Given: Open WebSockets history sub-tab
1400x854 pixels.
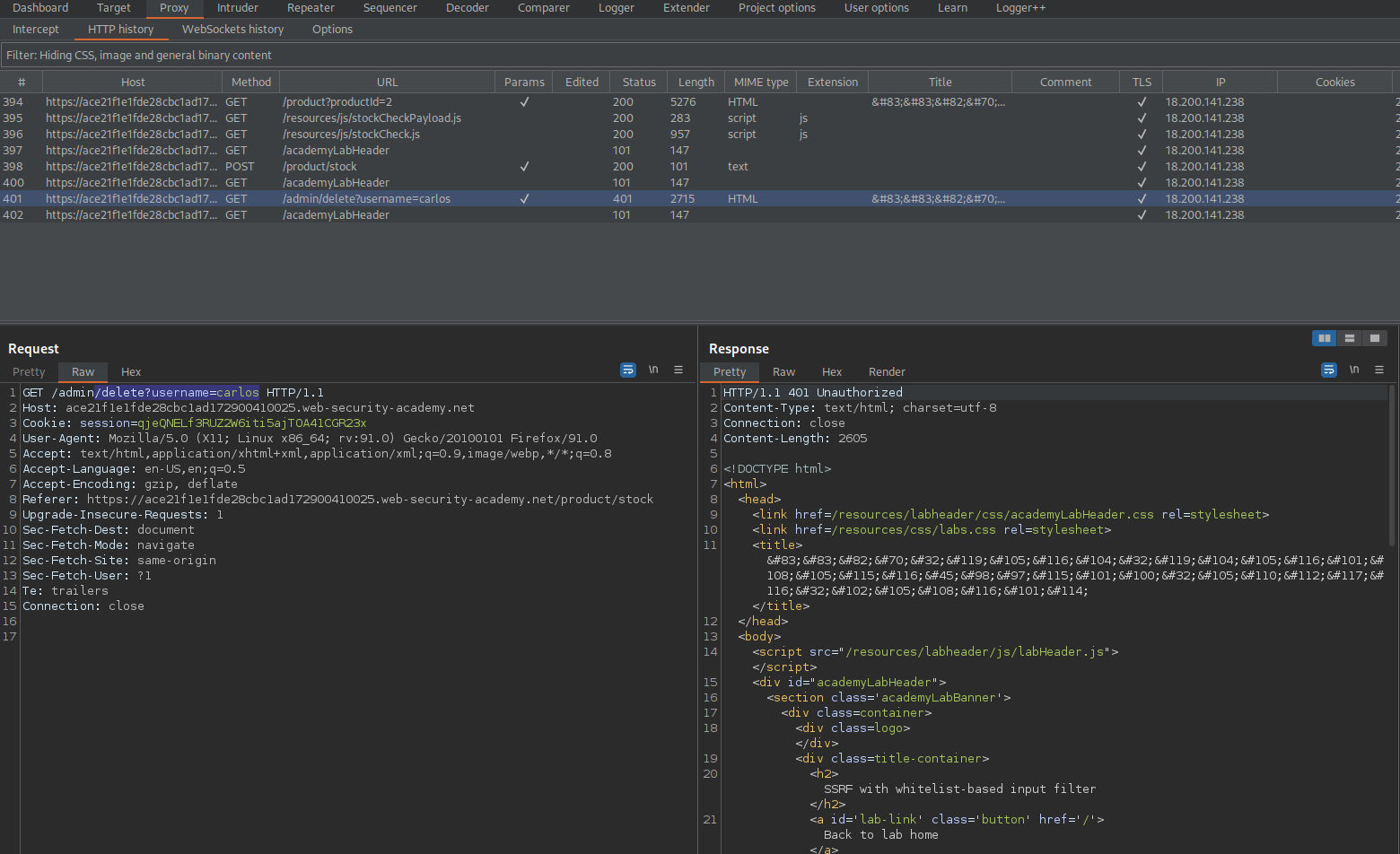Looking at the screenshot, I should 233,30.
